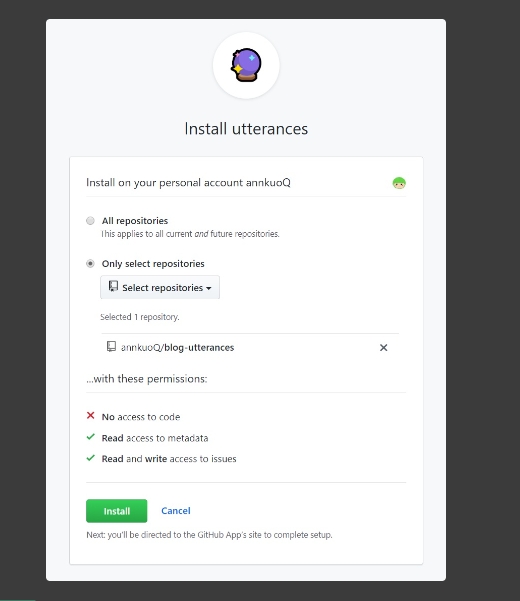
Task: Click the annkuoQ/blog-utterances repository entry
Action: (x=177, y=348)
